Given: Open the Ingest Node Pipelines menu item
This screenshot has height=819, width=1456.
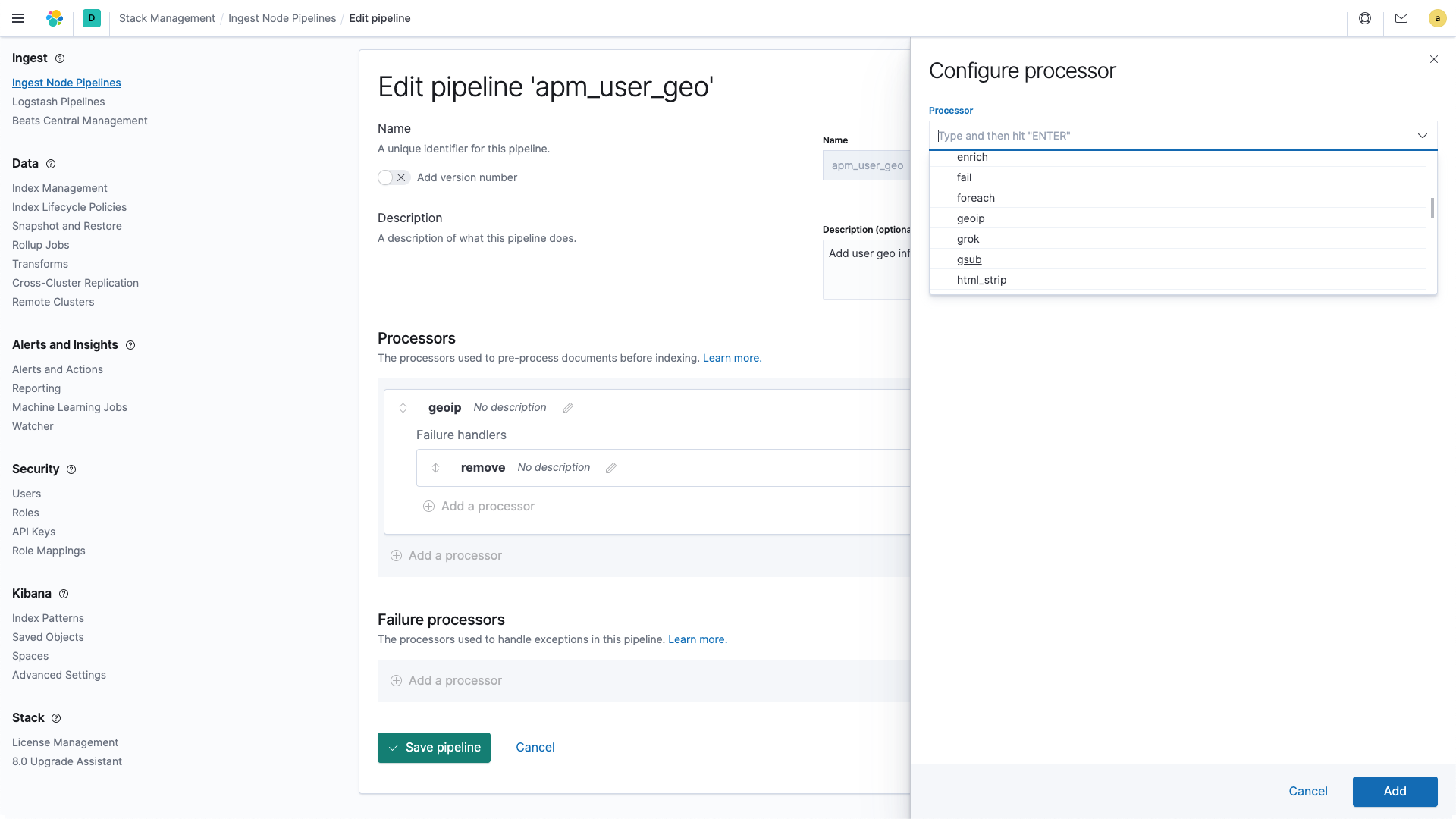Looking at the screenshot, I should [x=66, y=82].
